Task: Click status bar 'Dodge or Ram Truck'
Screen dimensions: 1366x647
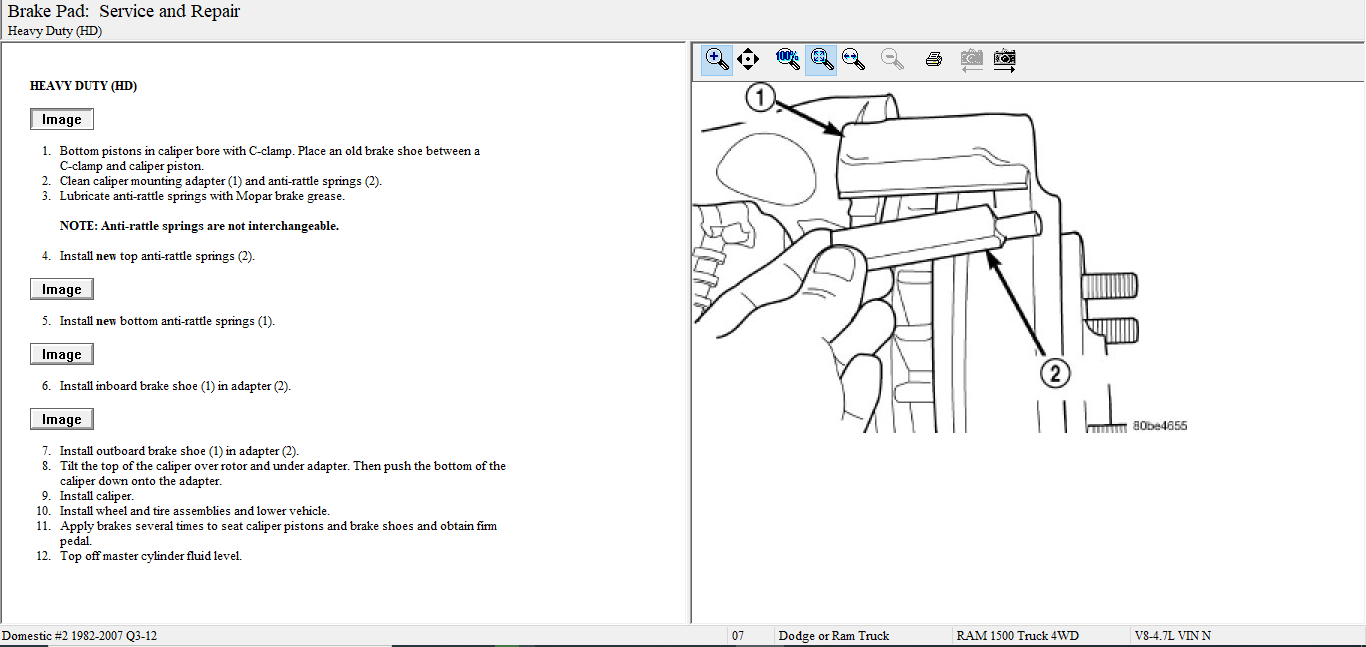Action: tap(834, 636)
